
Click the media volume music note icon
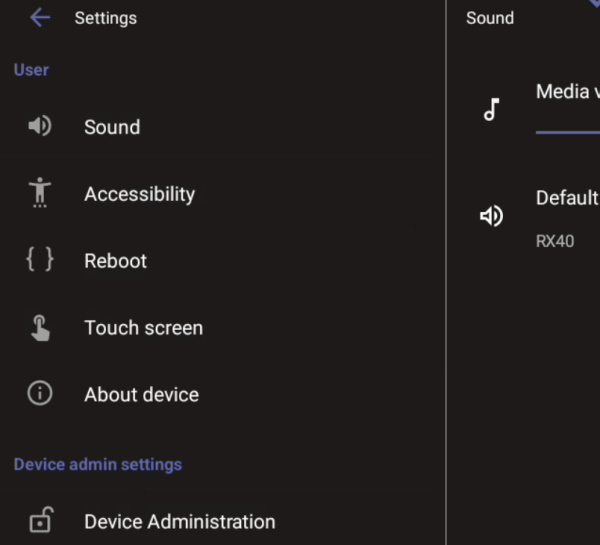[x=491, y=109]
